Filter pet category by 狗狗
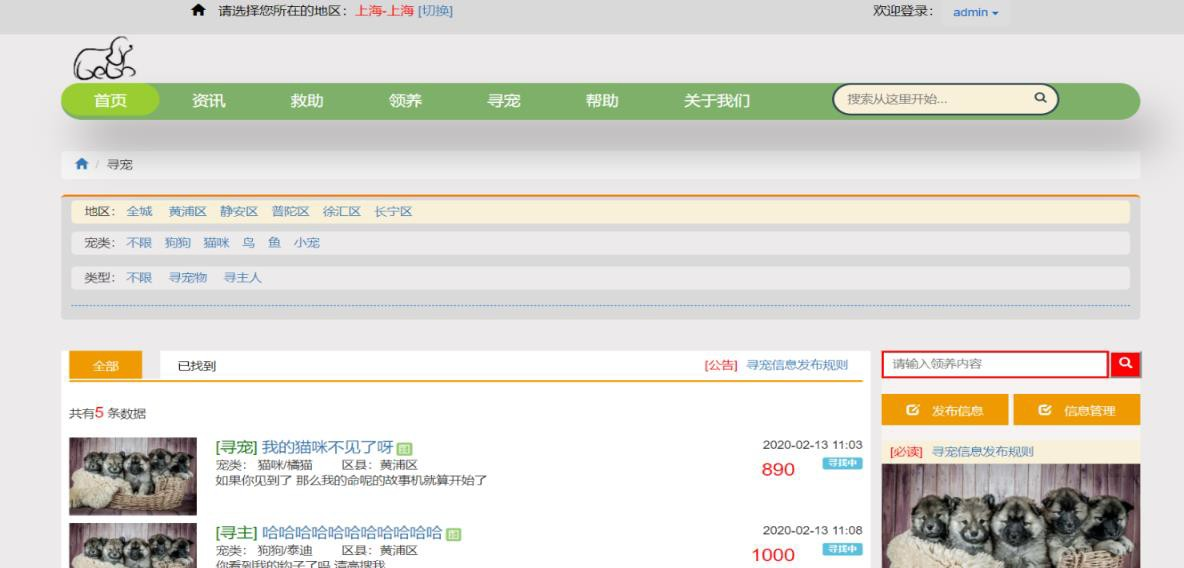Screen dimensions: 1184x568 178,242
